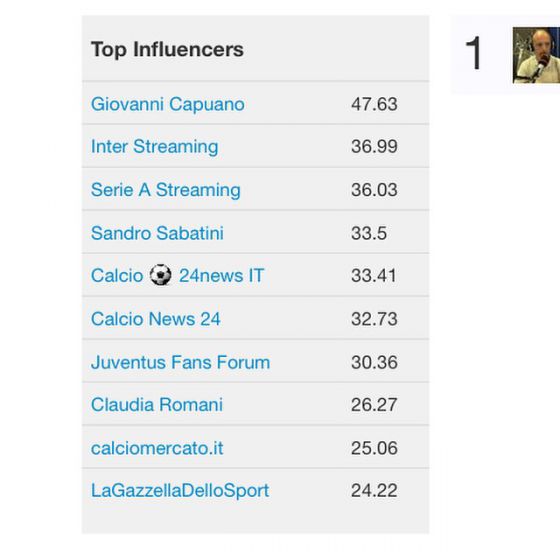Click LaGazzellaDelloSport in the list
This screenshot has height=560, width=560.
point(180,491)
